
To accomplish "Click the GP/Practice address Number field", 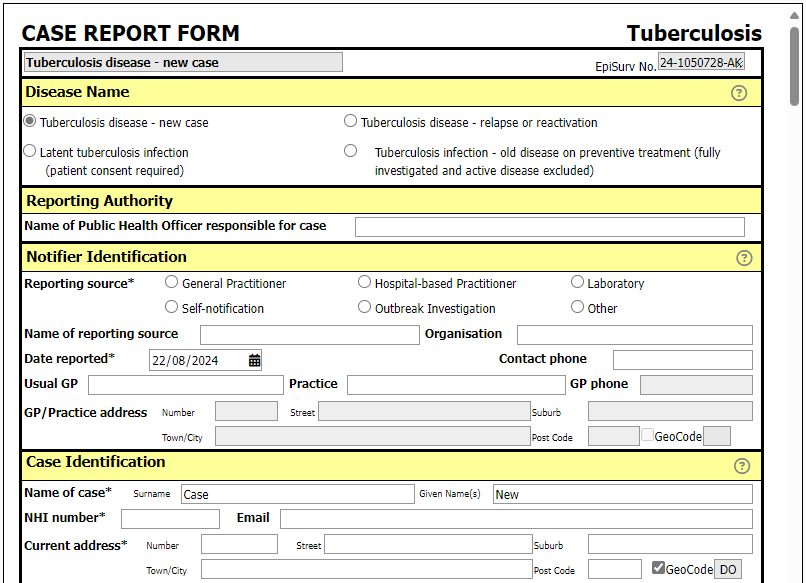I will [246, 412].
